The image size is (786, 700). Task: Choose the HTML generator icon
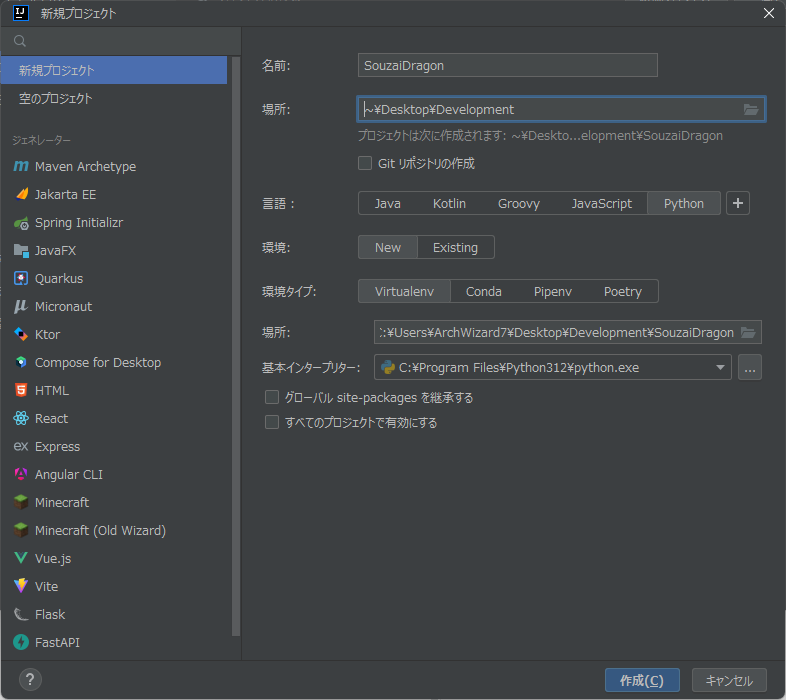pyautogui.click(x=21, y=390)
